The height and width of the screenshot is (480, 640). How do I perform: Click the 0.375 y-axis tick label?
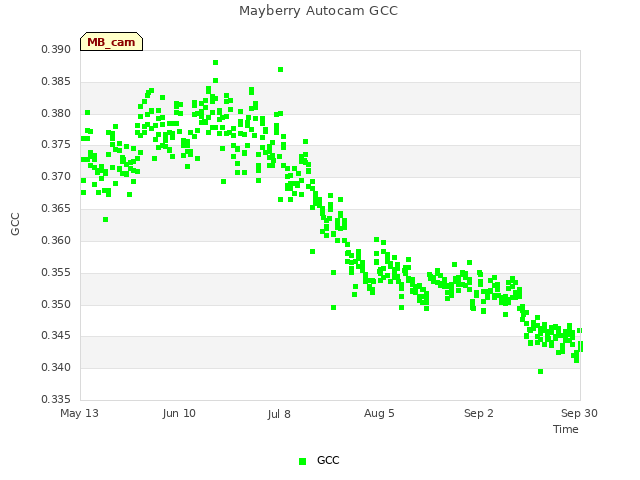(56, 144)
